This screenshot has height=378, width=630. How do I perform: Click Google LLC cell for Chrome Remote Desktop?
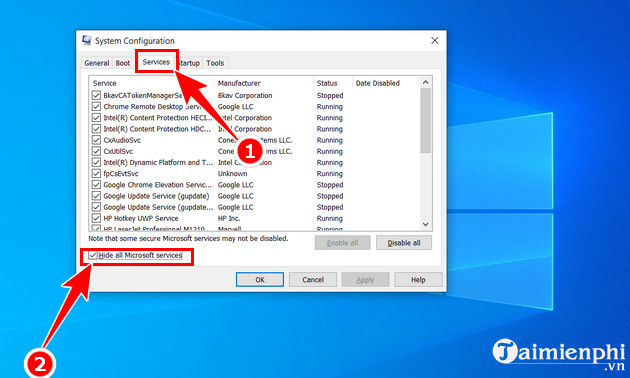pos(235,106)
